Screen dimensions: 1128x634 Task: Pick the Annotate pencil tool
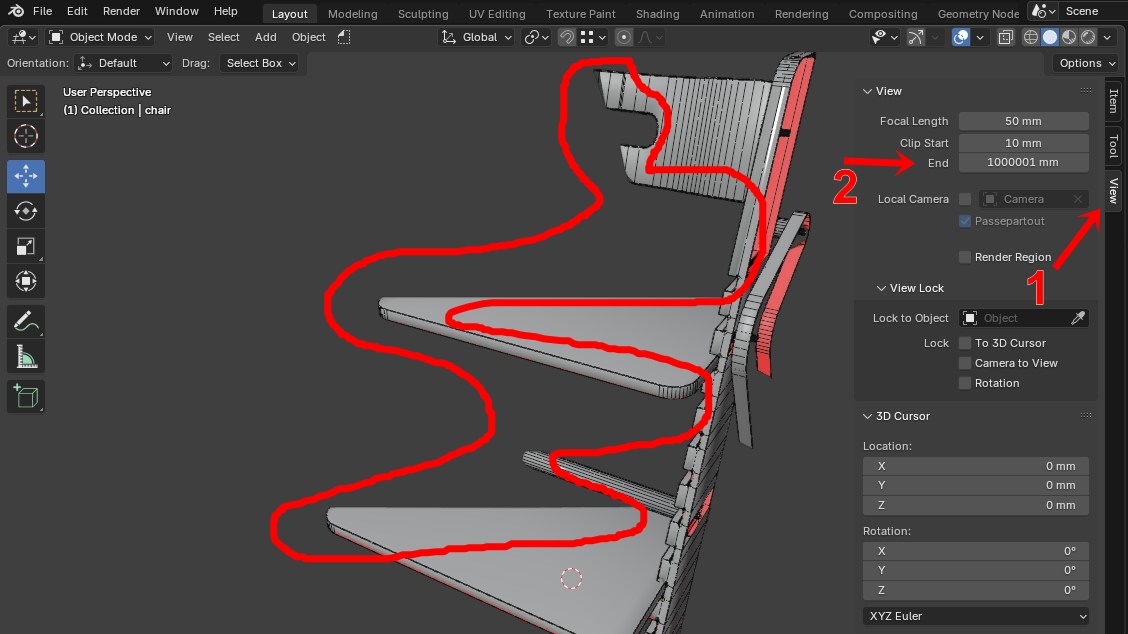[26, 321]
